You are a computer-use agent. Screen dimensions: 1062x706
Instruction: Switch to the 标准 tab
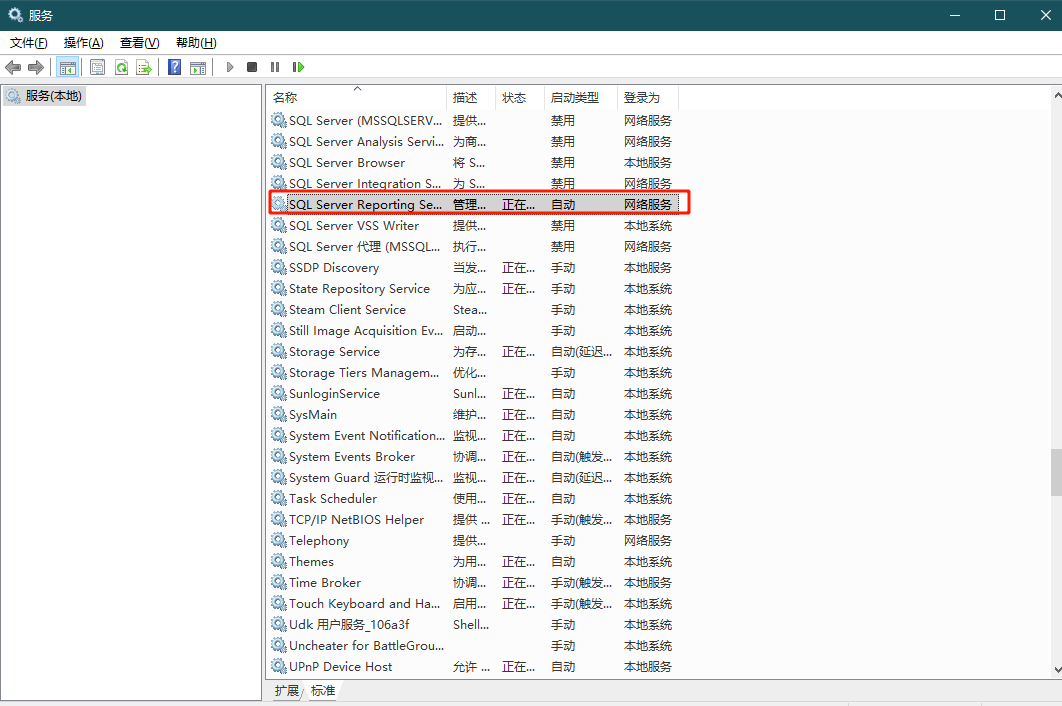click(x=323, y=690)
